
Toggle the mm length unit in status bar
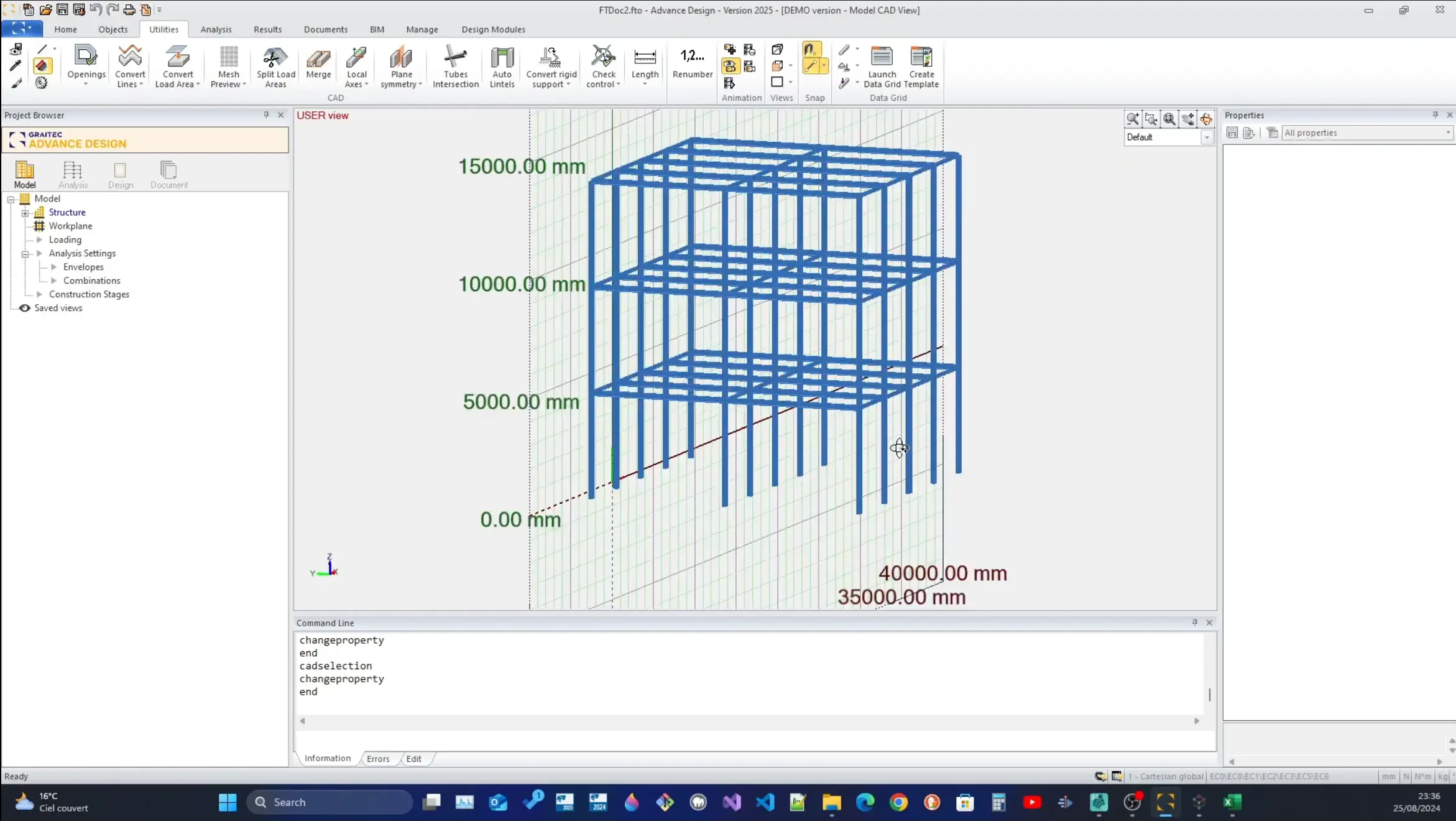[1388, 776]
